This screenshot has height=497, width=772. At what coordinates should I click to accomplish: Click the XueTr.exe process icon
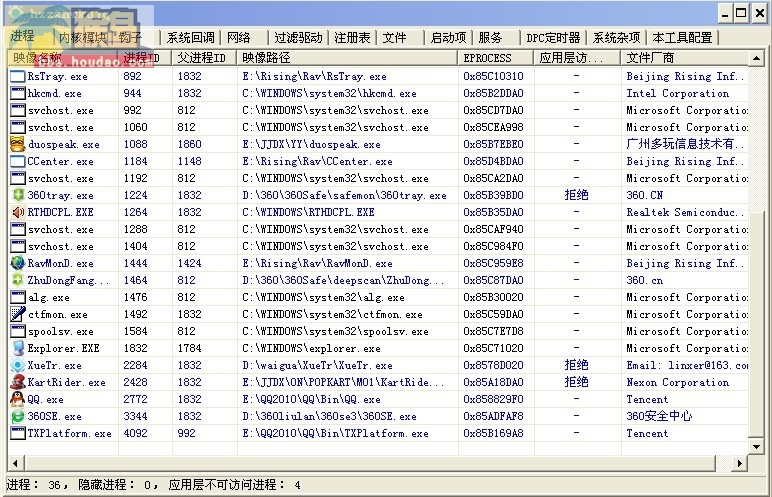click(18, 365)
